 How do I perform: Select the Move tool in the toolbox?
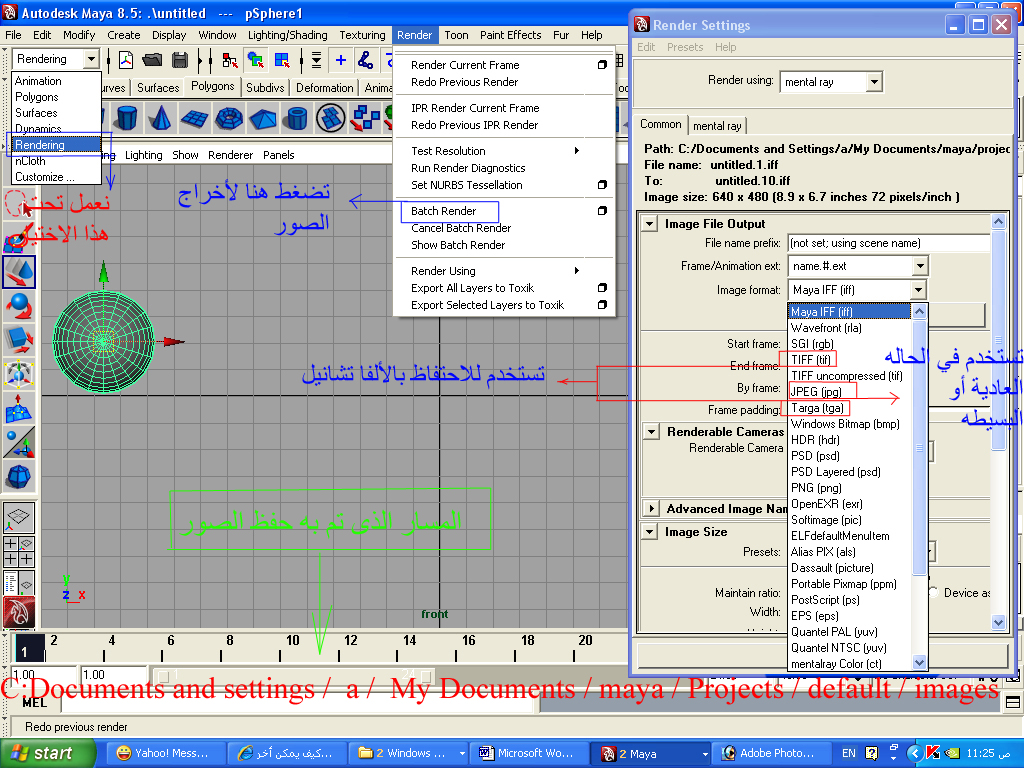click(x=19, y=272)
